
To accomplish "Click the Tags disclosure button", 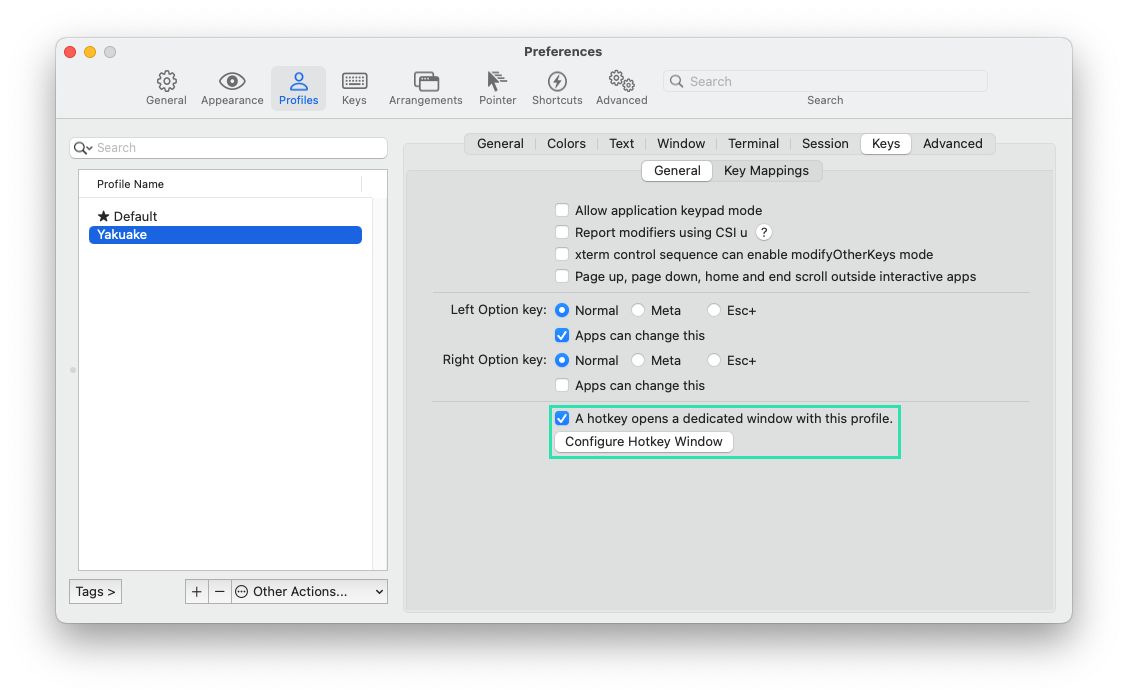I will click(95, 591).
